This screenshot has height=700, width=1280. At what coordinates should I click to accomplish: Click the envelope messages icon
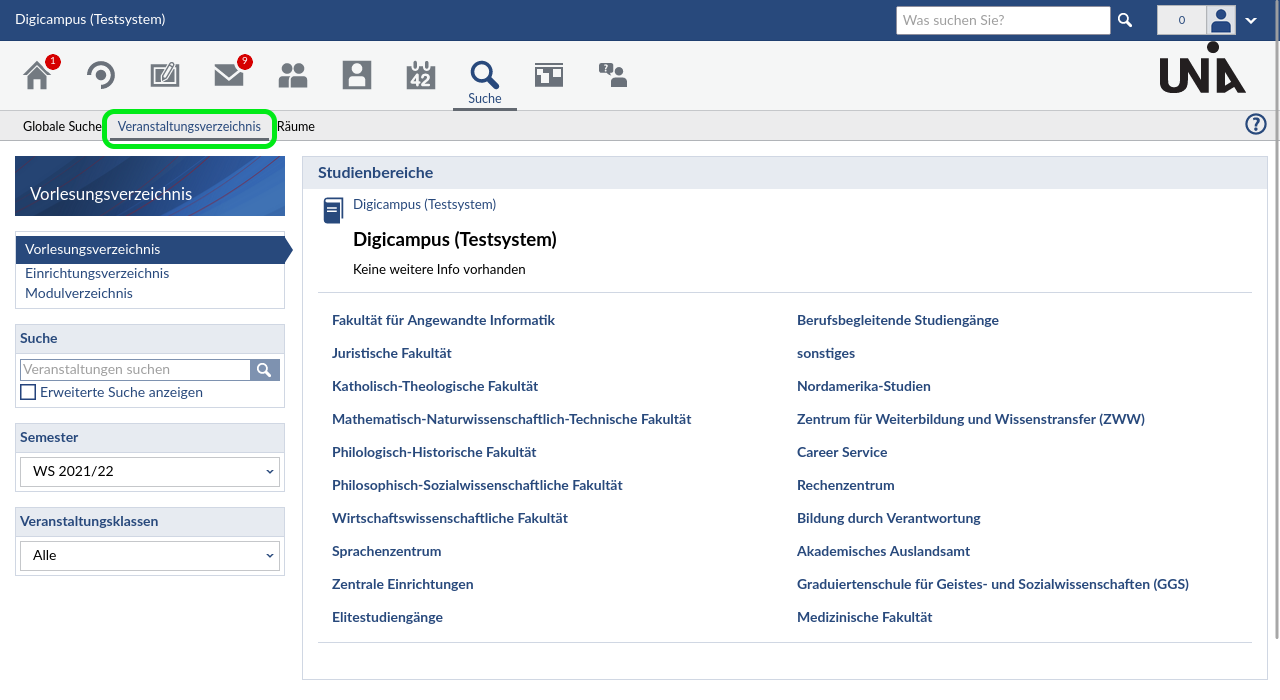(x=229, y=76)
